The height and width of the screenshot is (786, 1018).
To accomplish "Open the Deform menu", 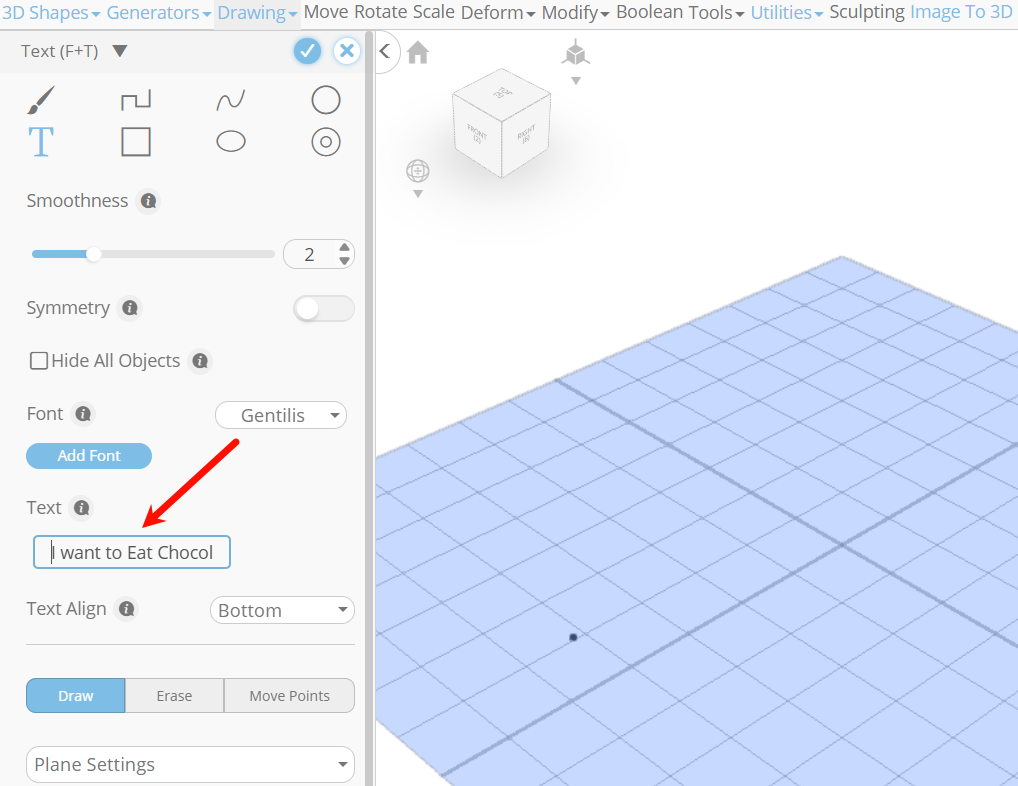I will 498,12.
